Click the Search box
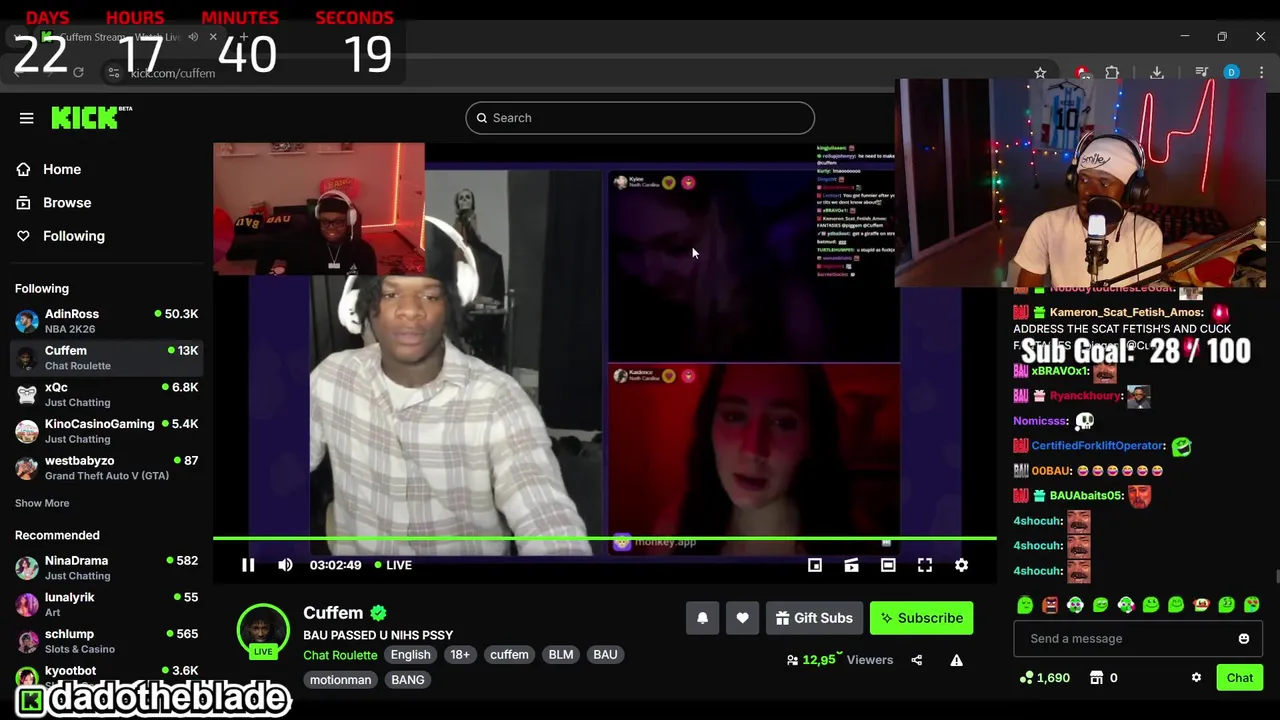 tap(640, 118)
